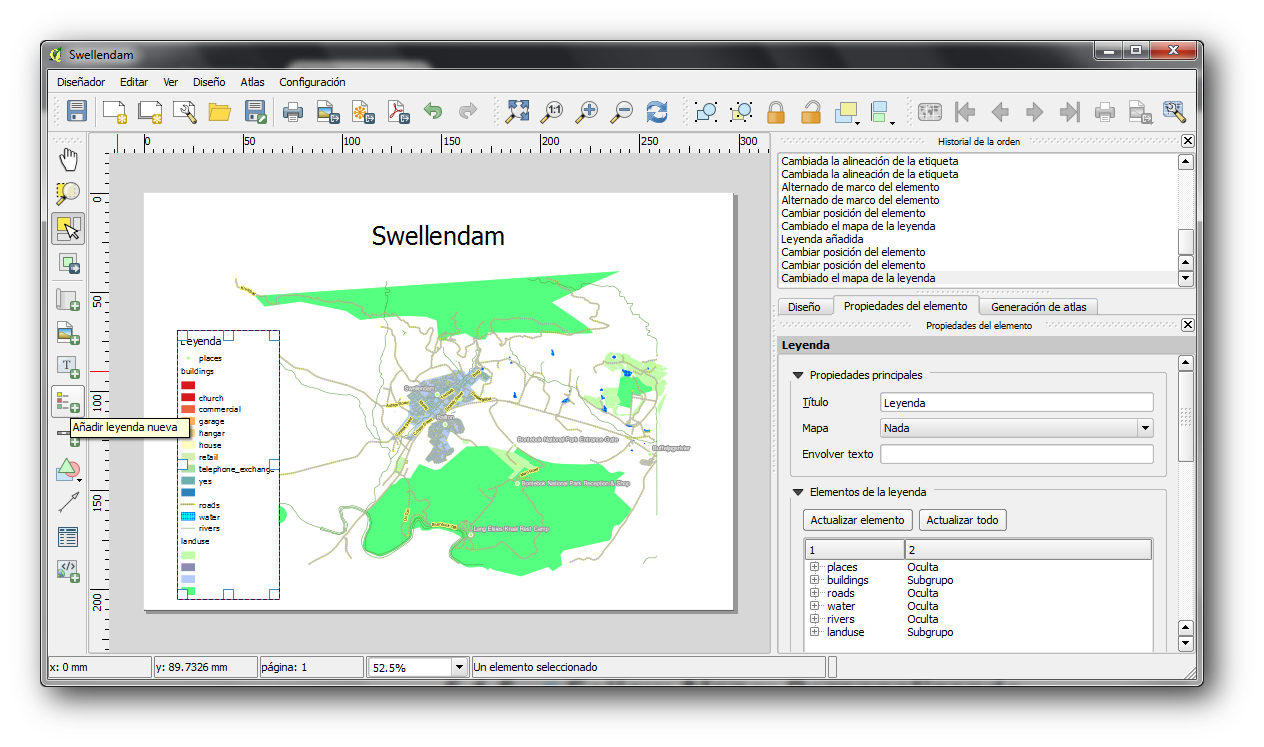Redo the reverted change
This screenshot has width=1264, height=747.
coord(468,112)
